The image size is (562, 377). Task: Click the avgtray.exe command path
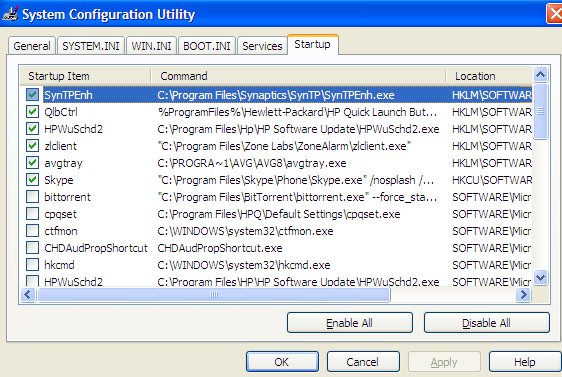pyautogui.click(x=252, y=163)
